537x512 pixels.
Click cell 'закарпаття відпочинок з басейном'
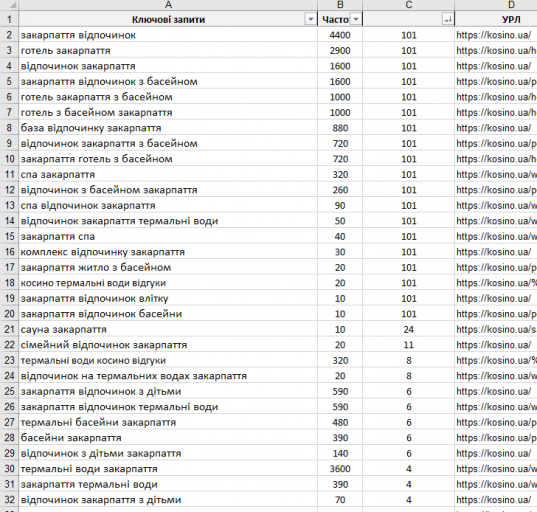click(x=168, y=82)
